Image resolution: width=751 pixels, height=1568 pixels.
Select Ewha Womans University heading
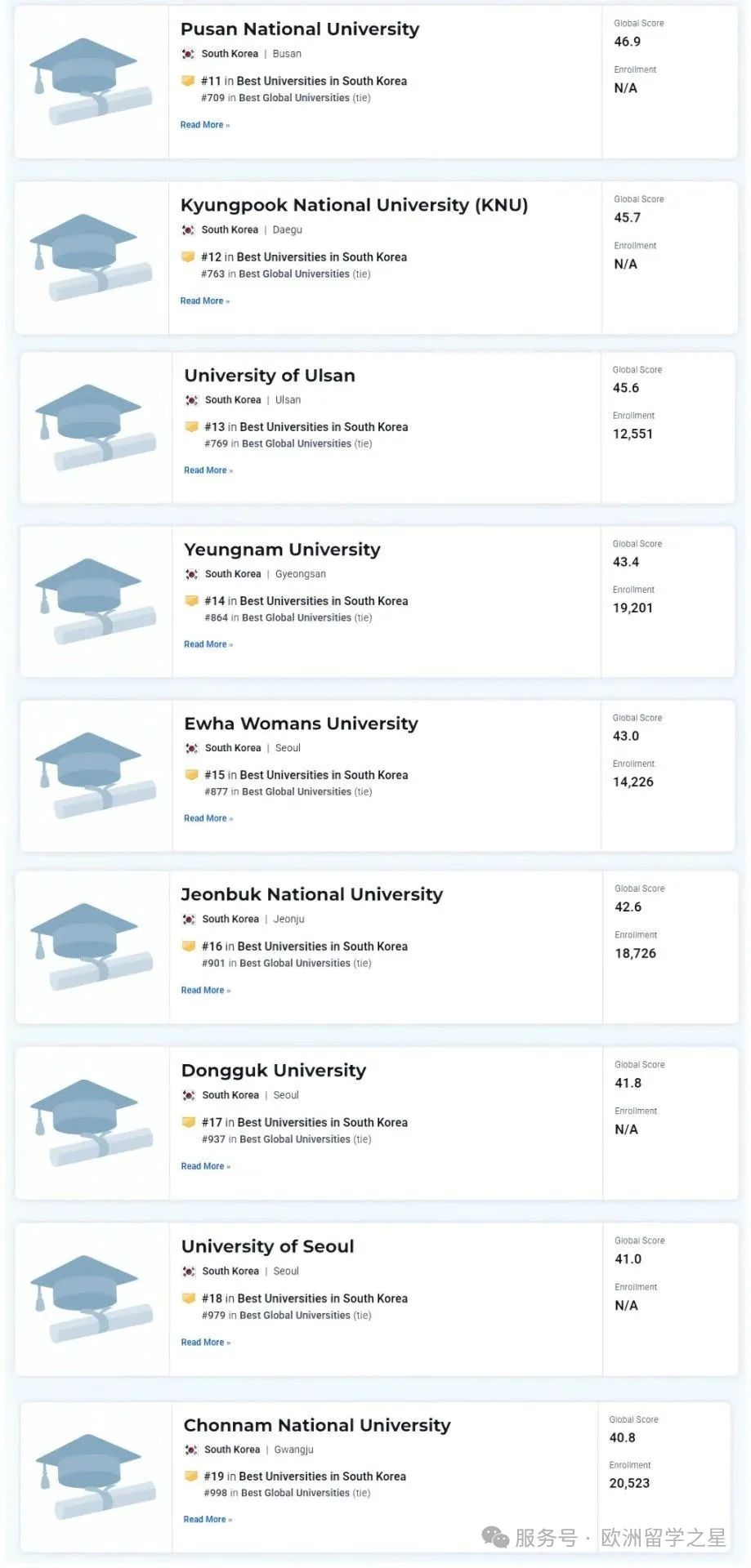(301, 724)
